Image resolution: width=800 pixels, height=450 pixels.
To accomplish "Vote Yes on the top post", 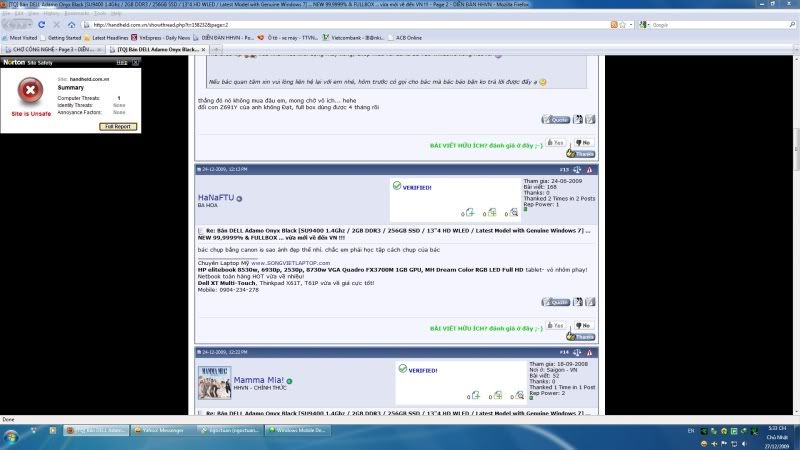I will tap(556, 143).
